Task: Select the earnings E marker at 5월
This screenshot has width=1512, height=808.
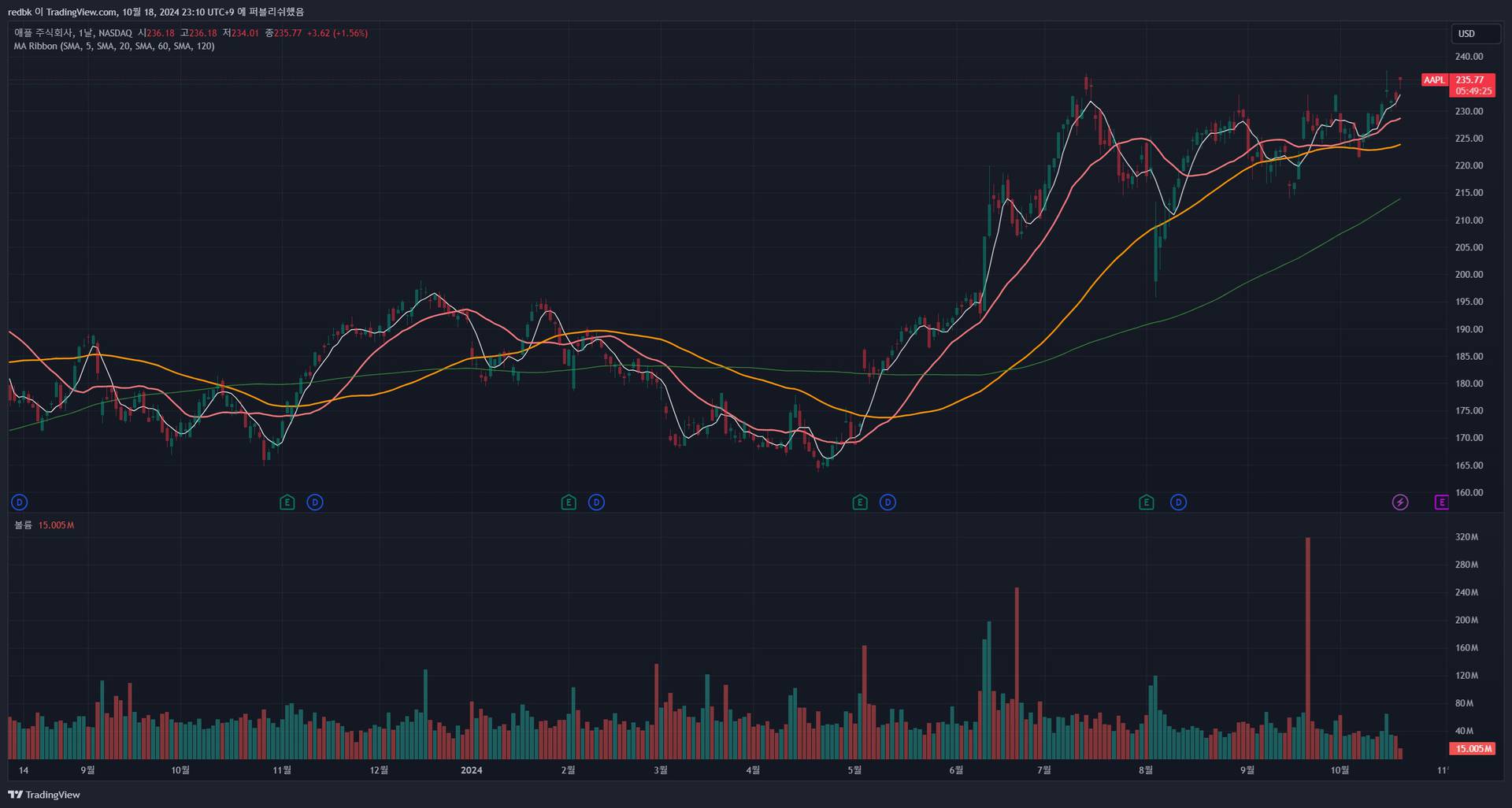Action: tap(860, 502)
